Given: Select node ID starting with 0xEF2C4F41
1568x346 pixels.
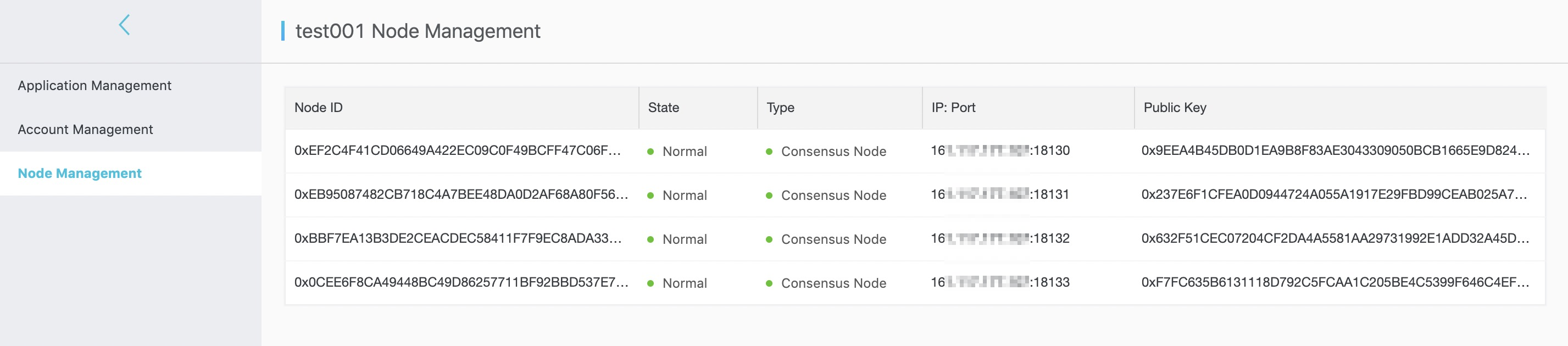Looking at the screenshot, I should click(x=458, y=151).
